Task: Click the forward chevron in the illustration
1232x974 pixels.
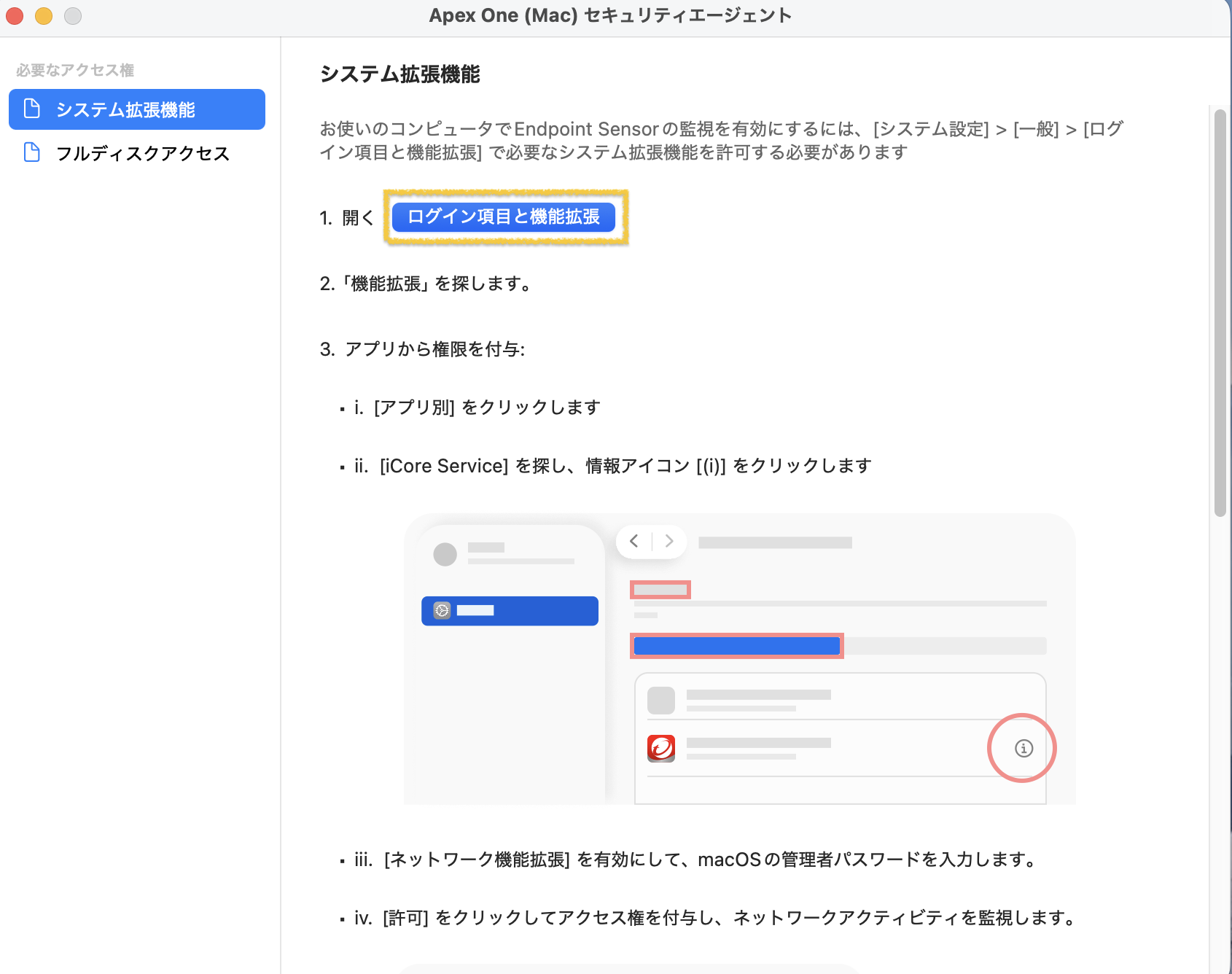Action: (x=668, y=541)
